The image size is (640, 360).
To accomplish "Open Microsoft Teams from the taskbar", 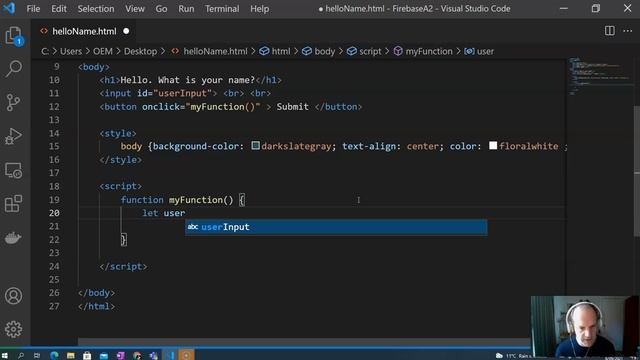I will pyautogui.click(x=153, y=356).
